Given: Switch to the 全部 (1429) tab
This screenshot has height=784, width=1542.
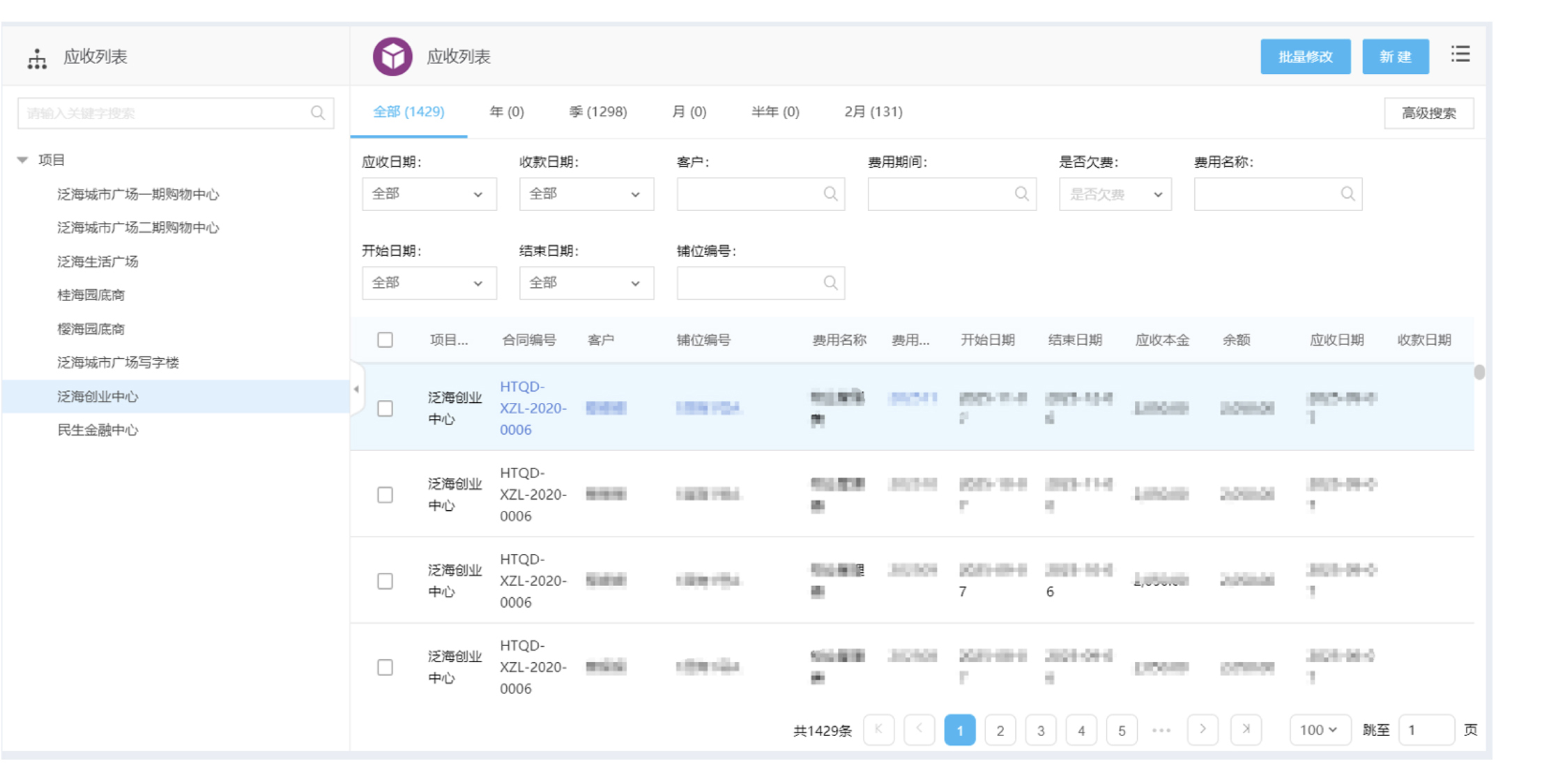Looking at the screenshot, I should pos(409,112).
